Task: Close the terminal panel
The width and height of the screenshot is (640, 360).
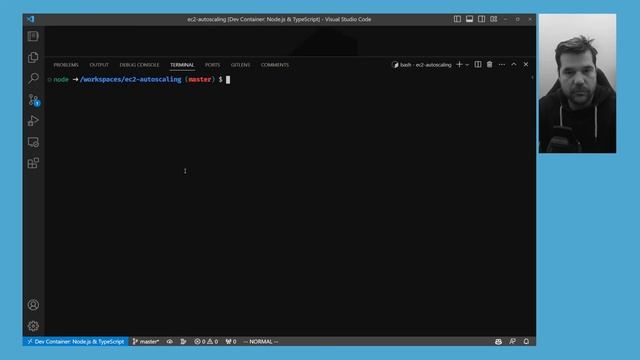Action: coord(526,64)
